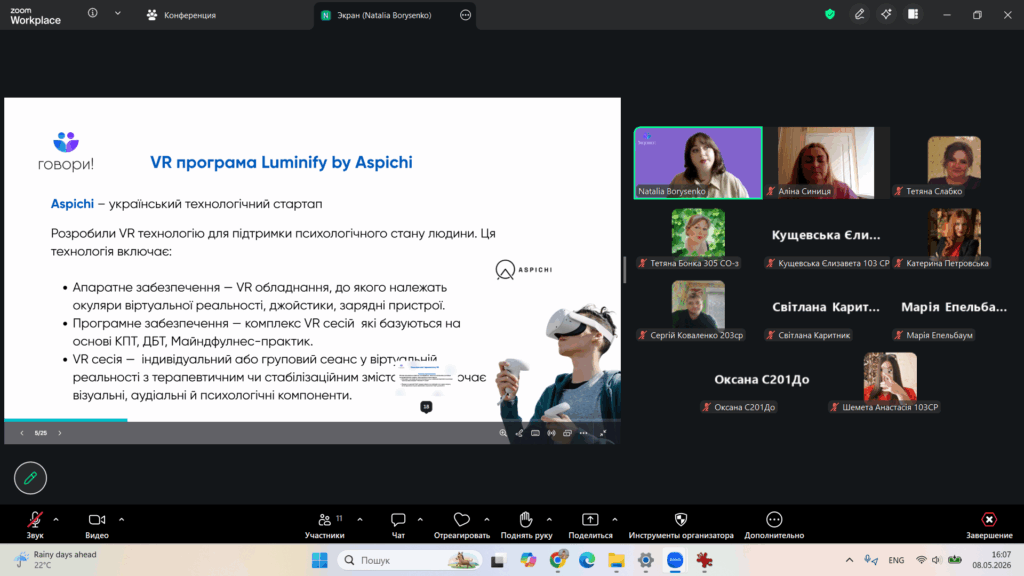Click Windows taskbar Пошук search field
This screenshot has width=1024, height=576.
[x=409, y=560]
